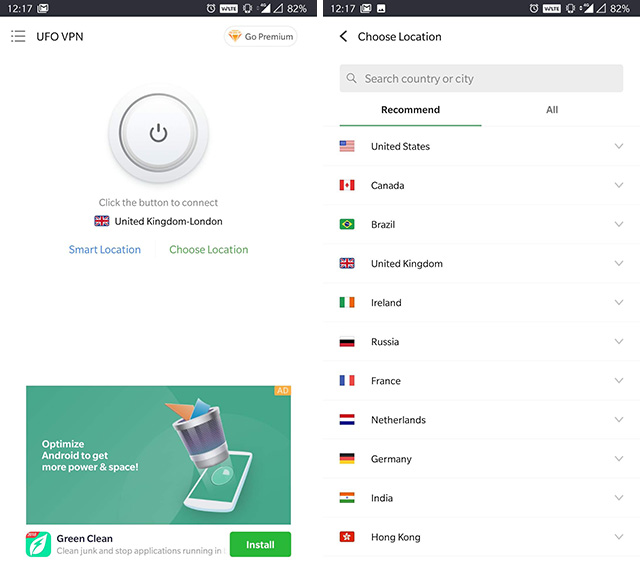Select the United States country name

(x=400, y=146)
